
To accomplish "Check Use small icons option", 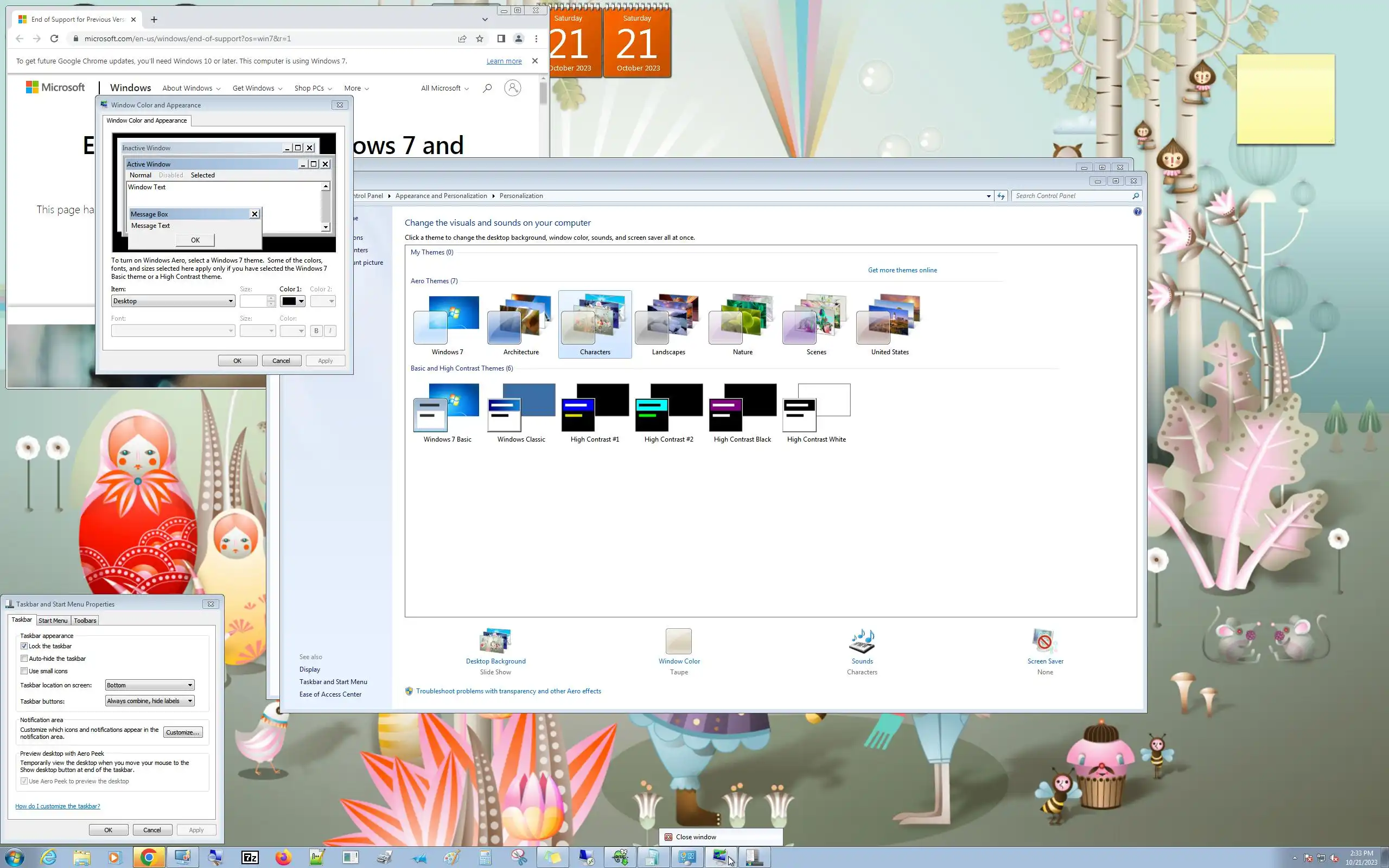I will coord(24,671).
